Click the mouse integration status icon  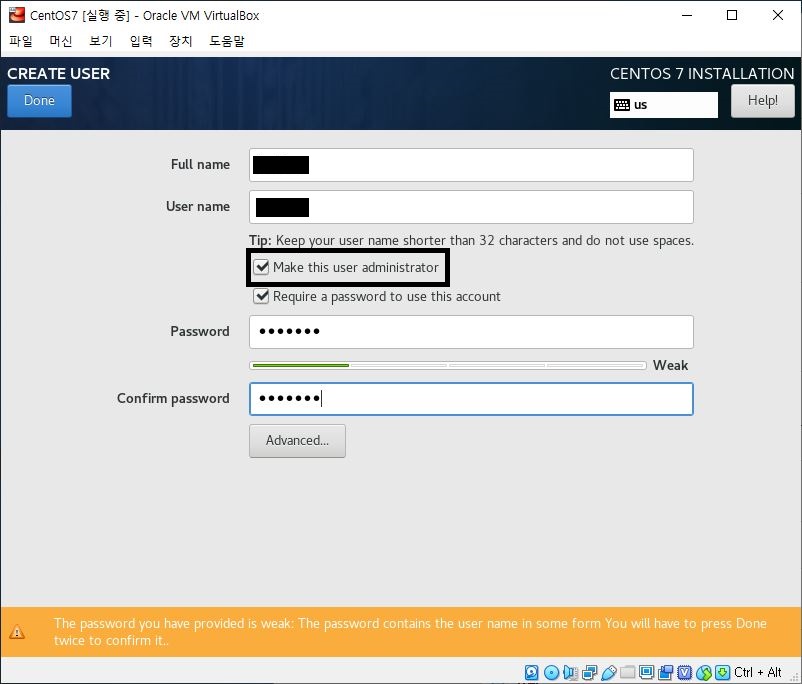704,672
